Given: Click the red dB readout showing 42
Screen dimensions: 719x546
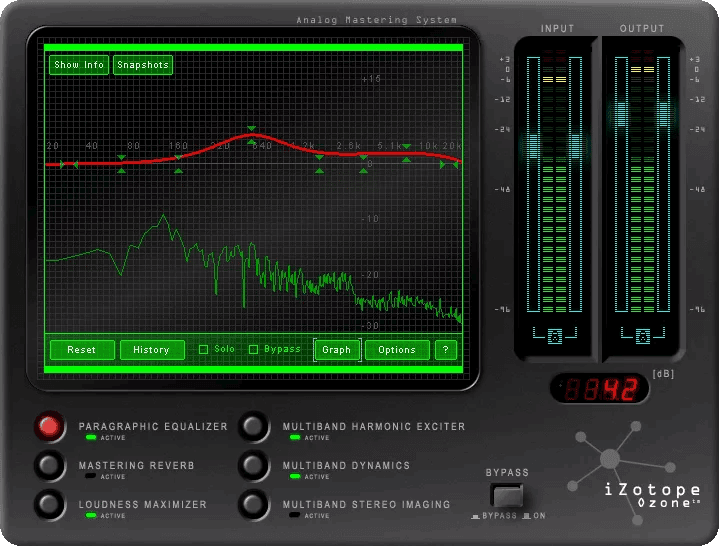Looking at the screenshot, I should pyautogui.click(x=600, y=389).
